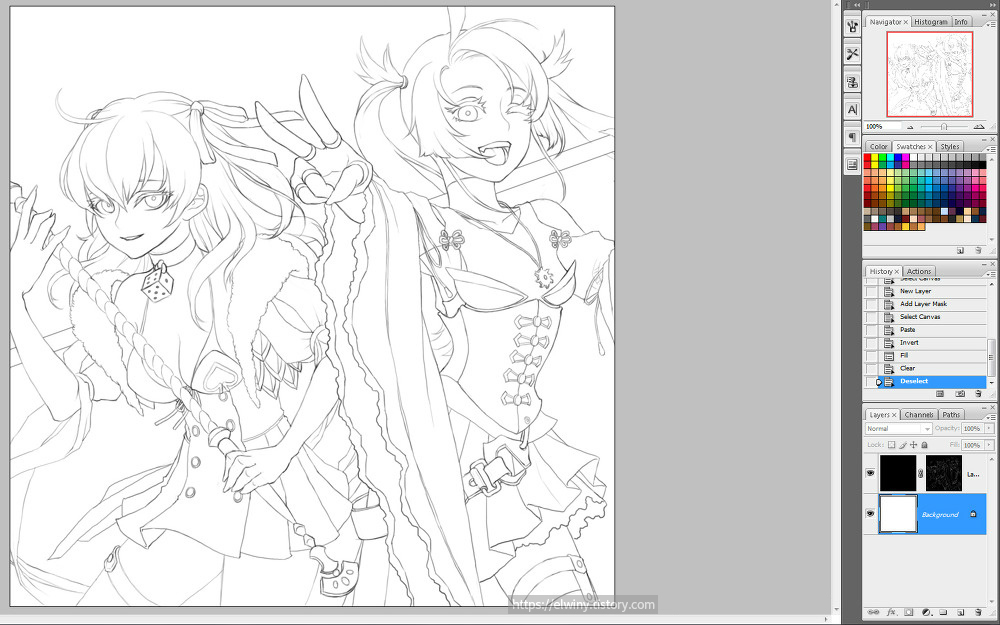
Task: Open the Brushes panel from the dock
Action: coord(852,26)
